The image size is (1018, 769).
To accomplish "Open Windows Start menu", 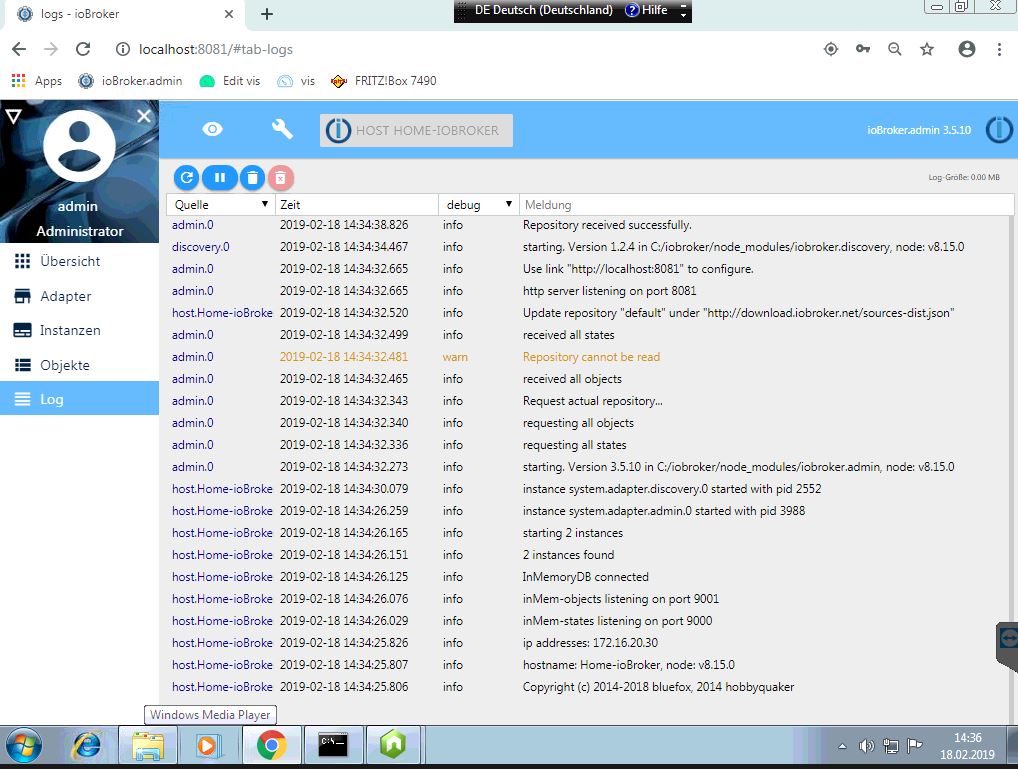I will (23, 746).
